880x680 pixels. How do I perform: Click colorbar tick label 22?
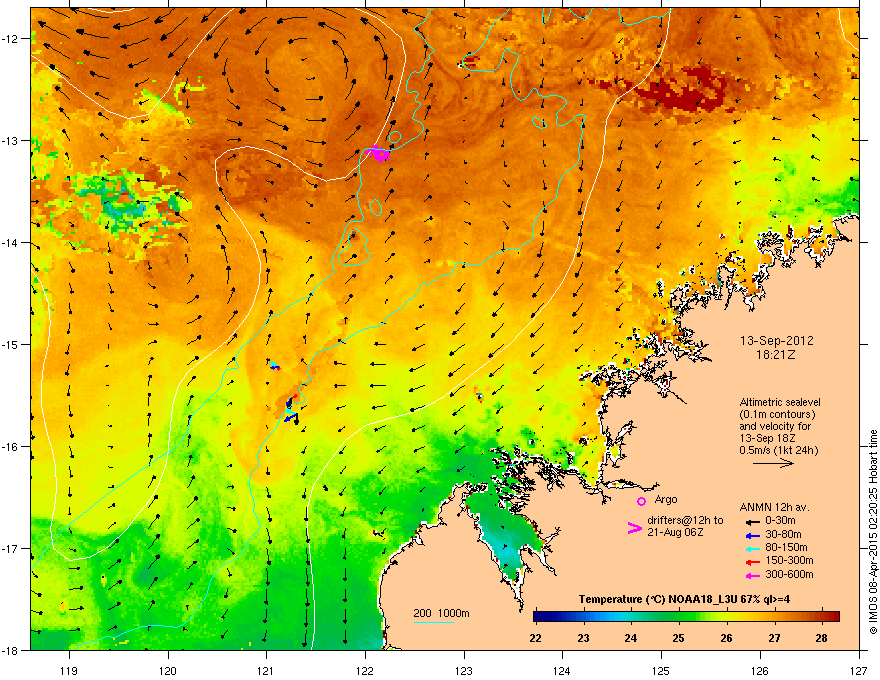click(x=535, y=638)
